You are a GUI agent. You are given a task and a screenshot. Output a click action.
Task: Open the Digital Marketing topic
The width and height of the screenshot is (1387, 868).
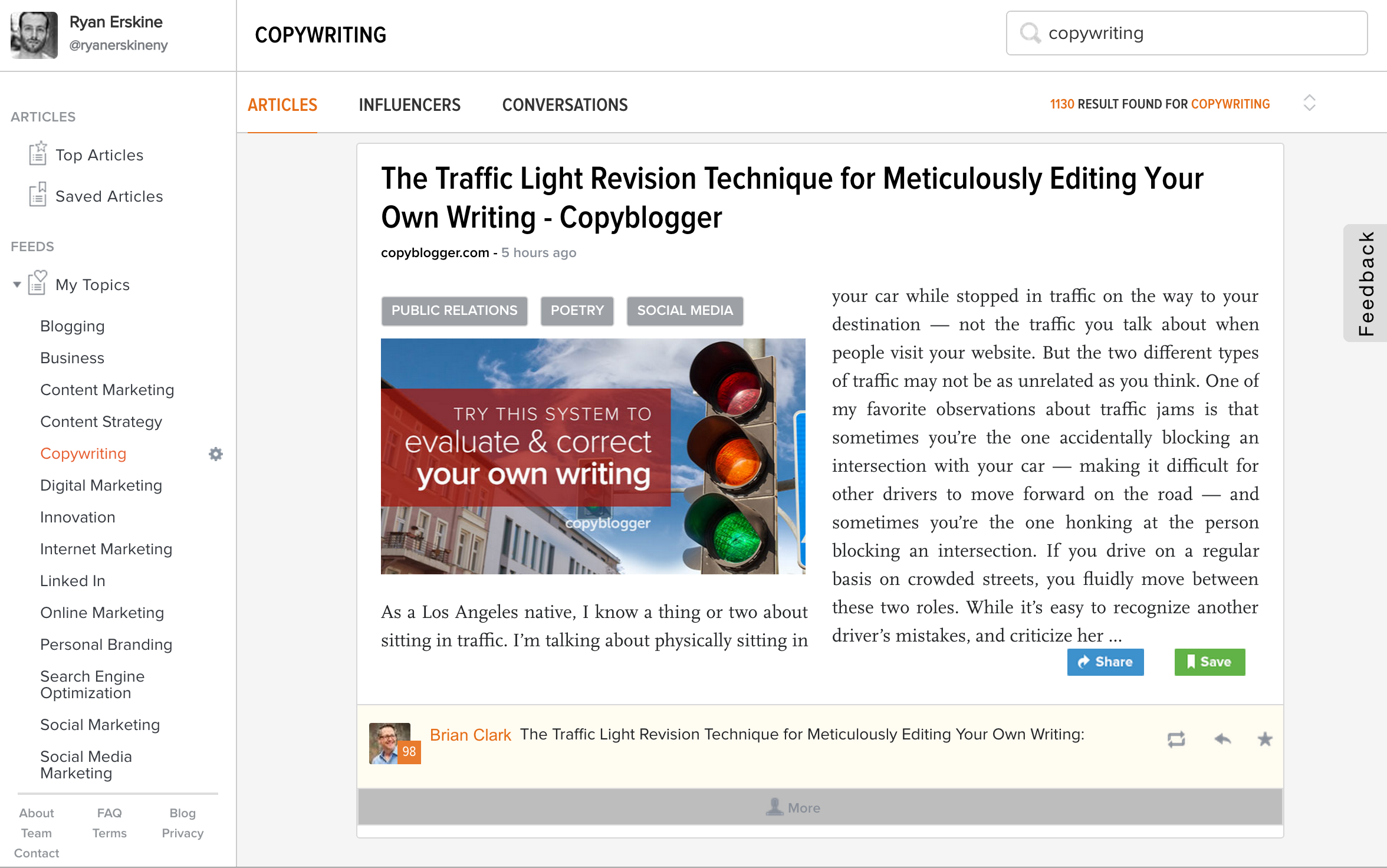(101, 485)
